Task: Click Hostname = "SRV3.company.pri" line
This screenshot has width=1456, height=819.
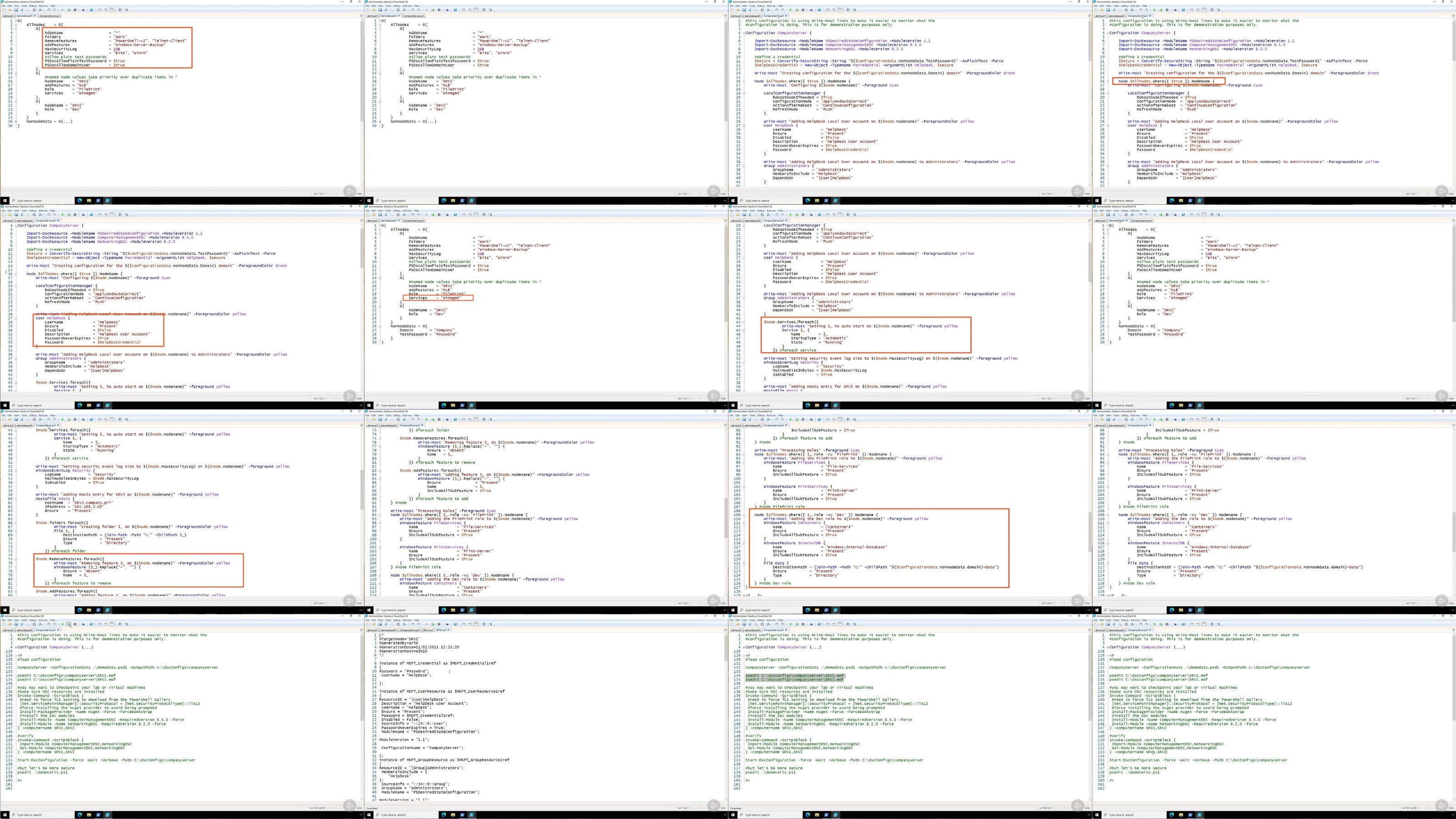Action: pos(79,502)
